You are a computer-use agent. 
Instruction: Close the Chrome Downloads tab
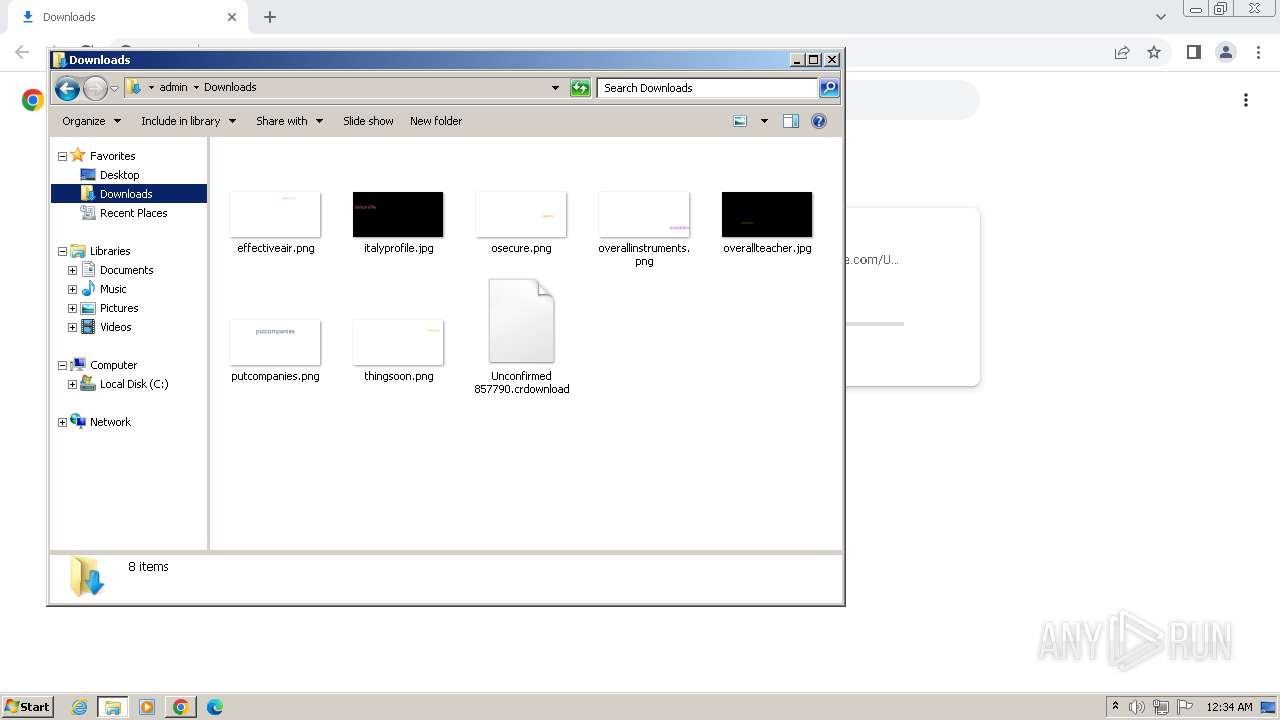coord(232,17)
